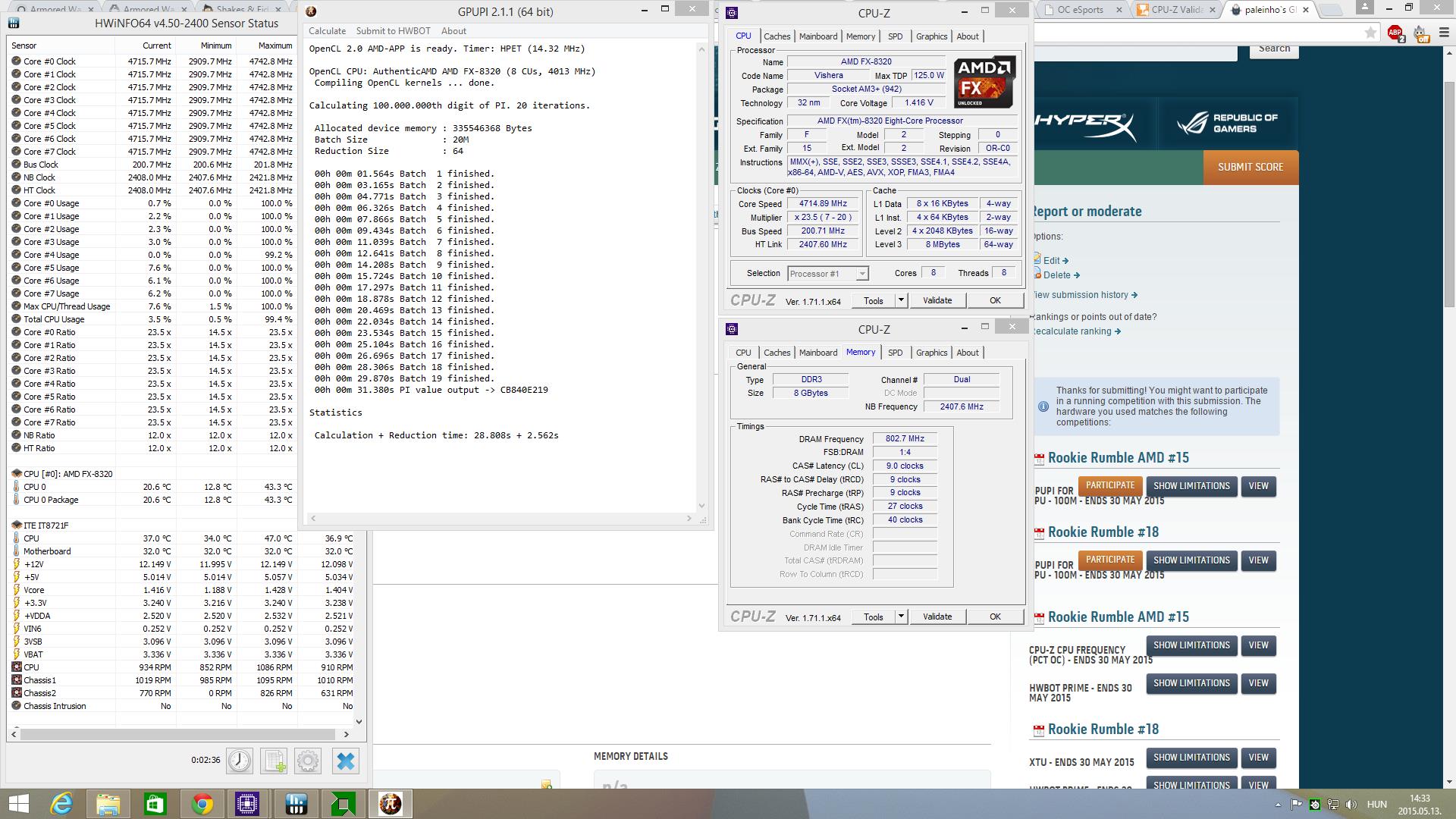Switch to GPUPI via the pi taskbar icon
The height and width of the screenshot is (819, 1456).
391,804
